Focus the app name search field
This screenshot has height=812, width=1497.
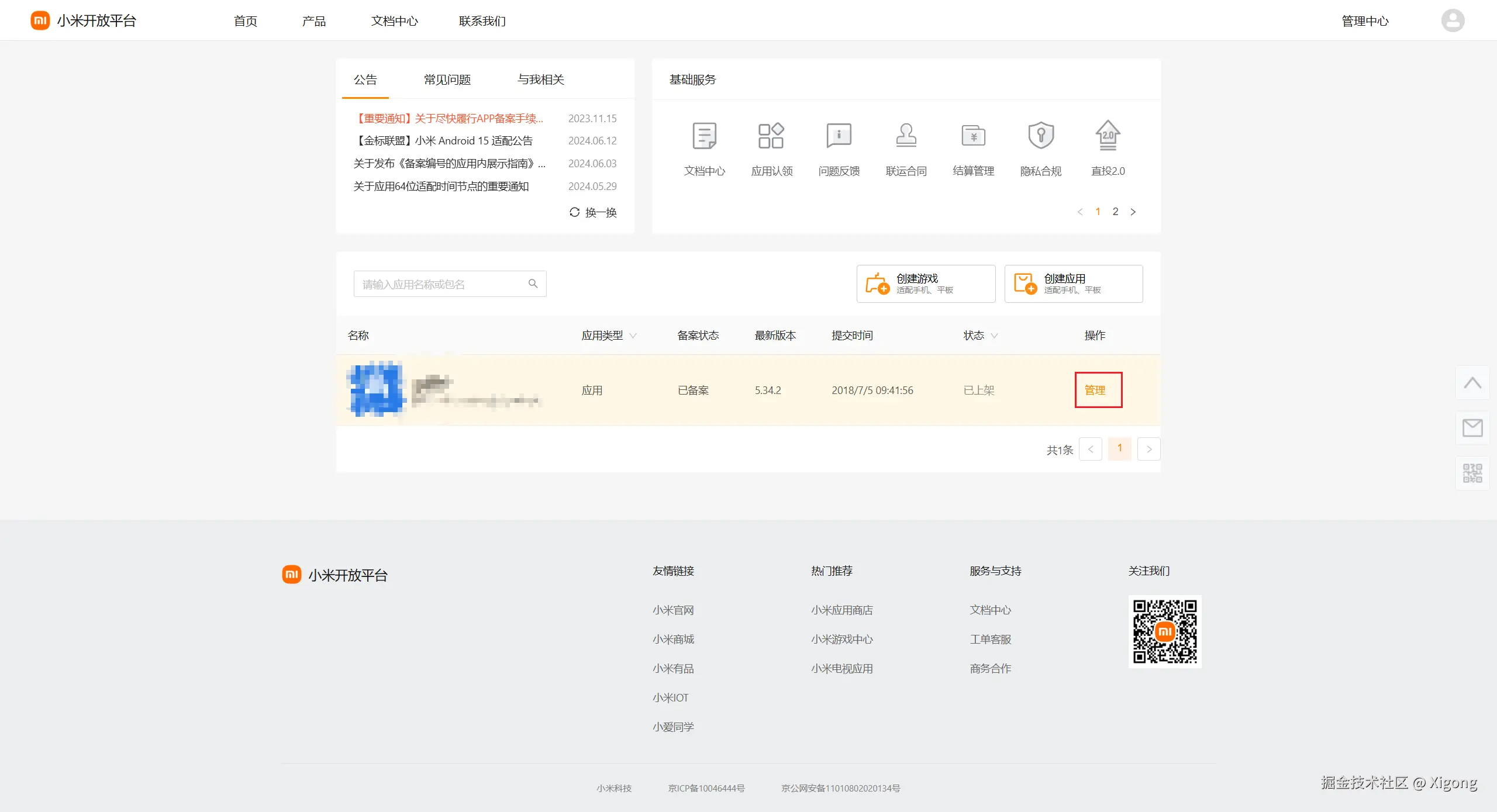tap(439, 284)
